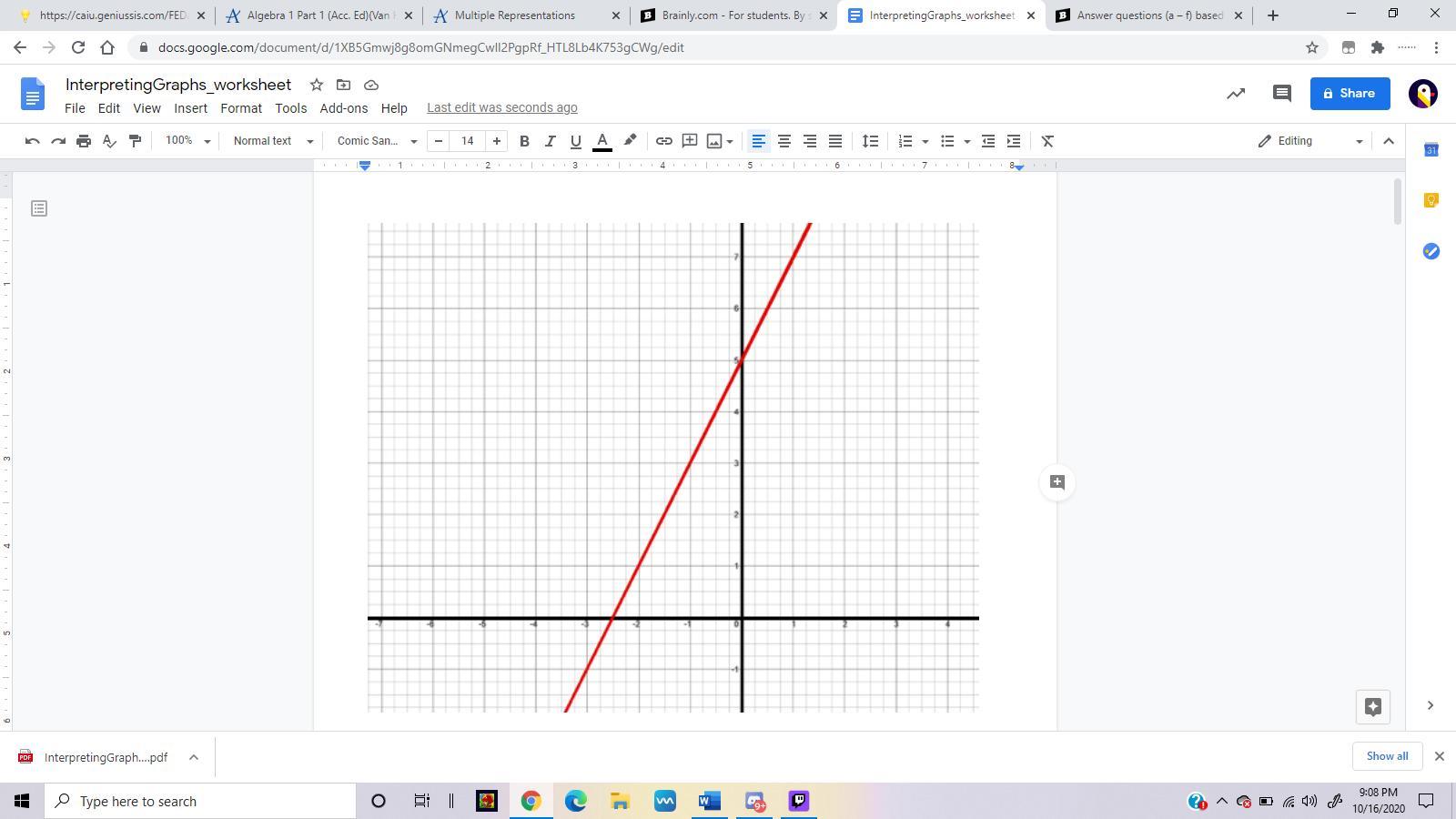
Task: Open Editing mode dropdown
Action: click(x=1310, y=141)
